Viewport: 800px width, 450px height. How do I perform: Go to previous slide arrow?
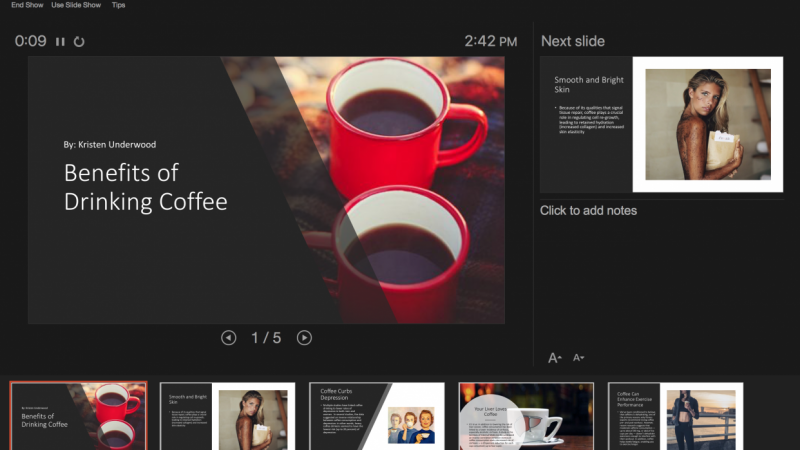(229, 338)
